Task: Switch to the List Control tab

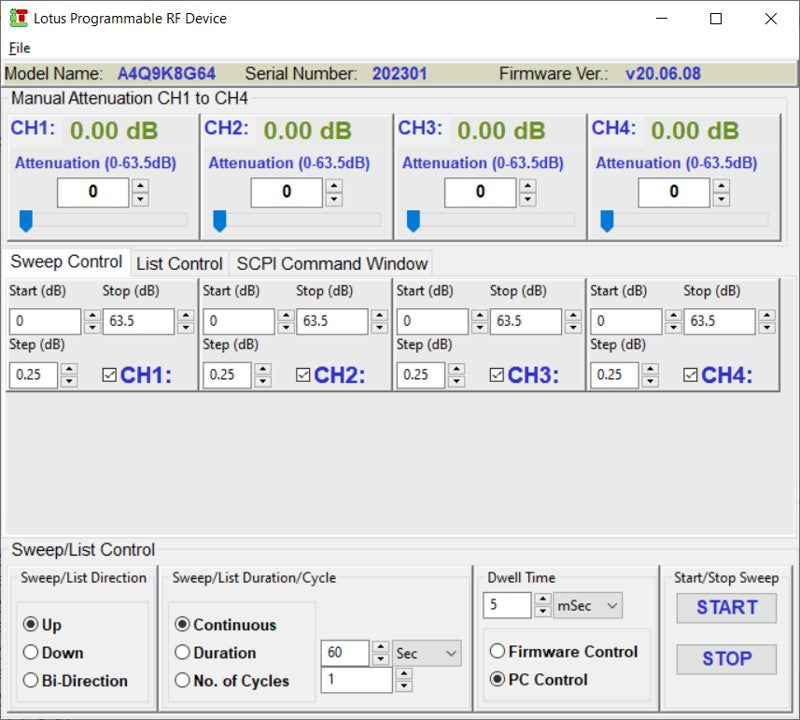Action: [179, 263]
